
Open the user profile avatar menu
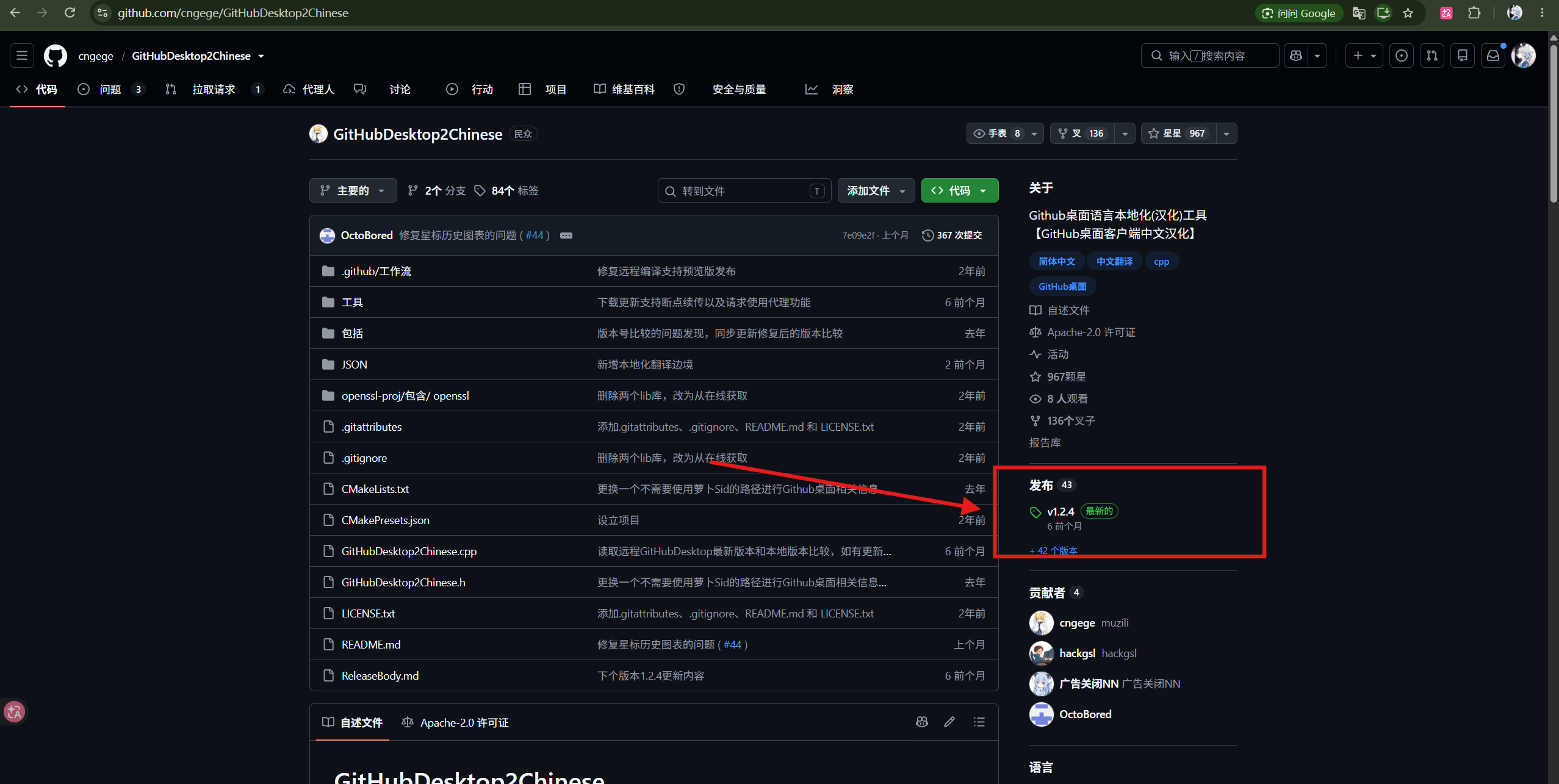click(1524, 56)
